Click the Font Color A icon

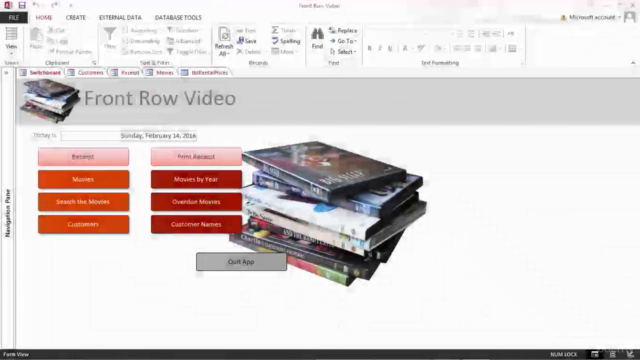click(x=405, y=49)
